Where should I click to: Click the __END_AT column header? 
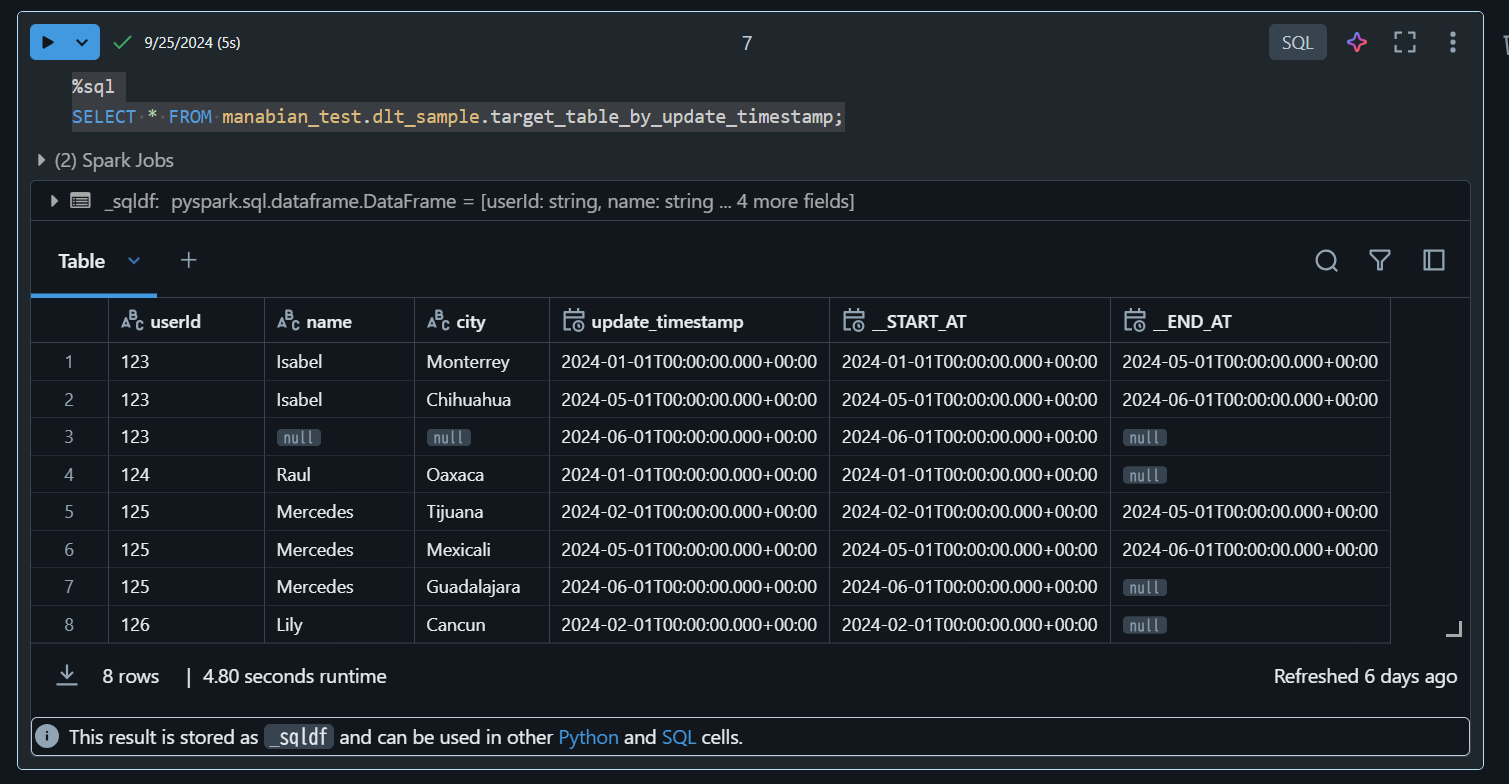[1250, 321]
